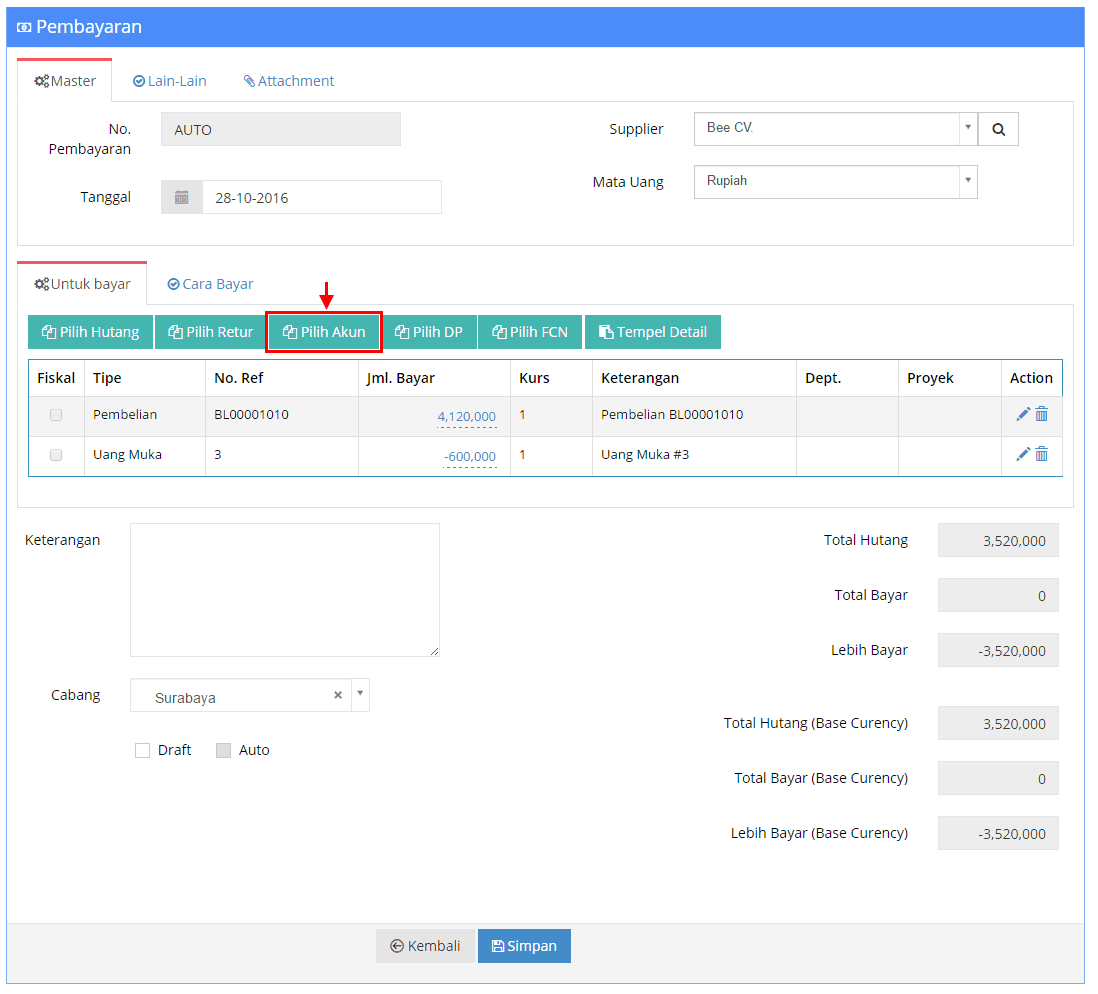Tick the Fiskal checkbox for Uang Muka
This screenshot has height=994, width=1098.
(x=56, y=457)
